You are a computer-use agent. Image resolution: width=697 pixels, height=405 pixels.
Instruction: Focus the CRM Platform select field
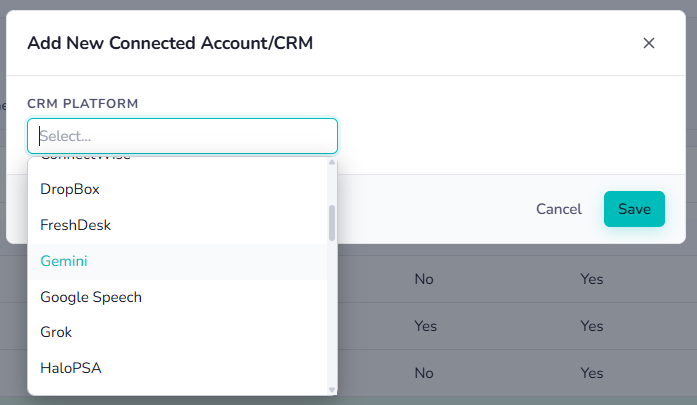click(x=182, y=136)
